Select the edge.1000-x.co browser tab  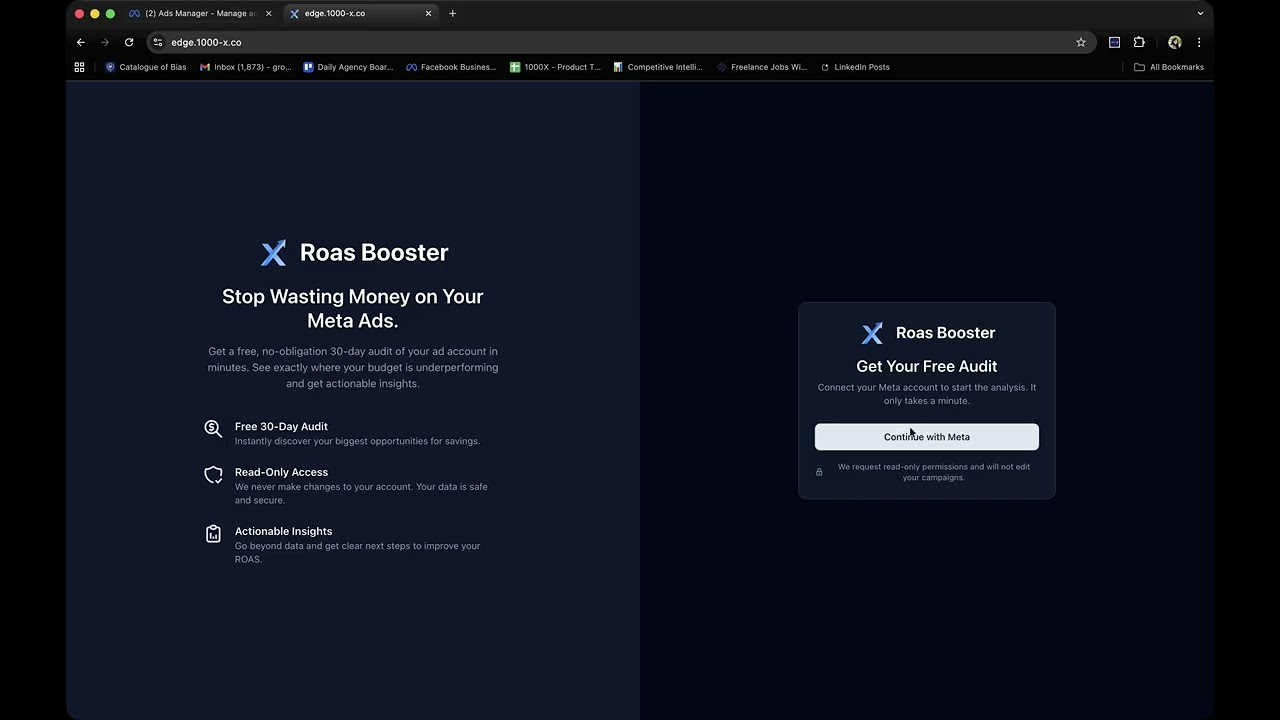click(360, 14)
